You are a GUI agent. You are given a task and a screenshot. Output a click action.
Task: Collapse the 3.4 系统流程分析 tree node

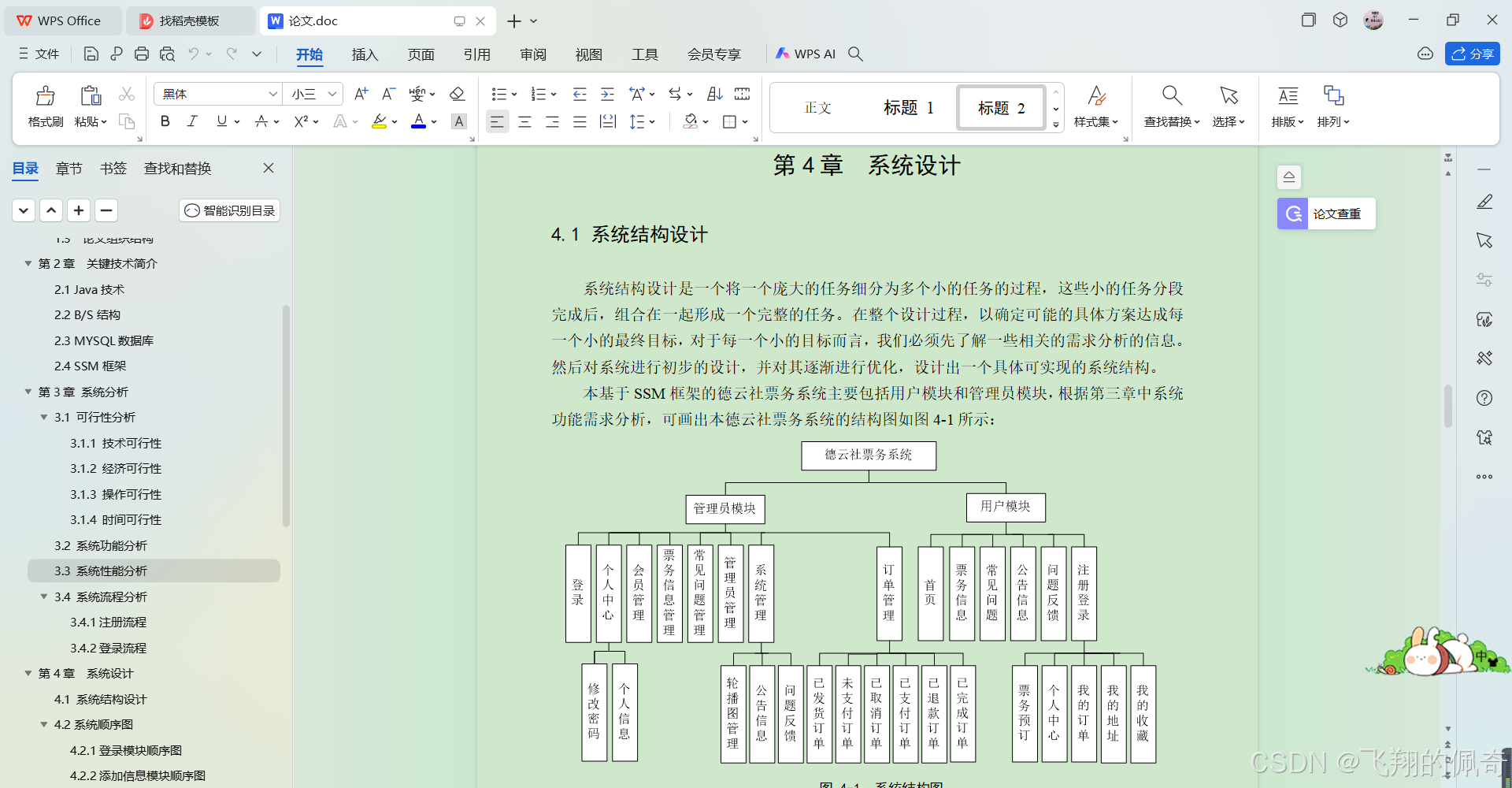(x=44, y=597)
